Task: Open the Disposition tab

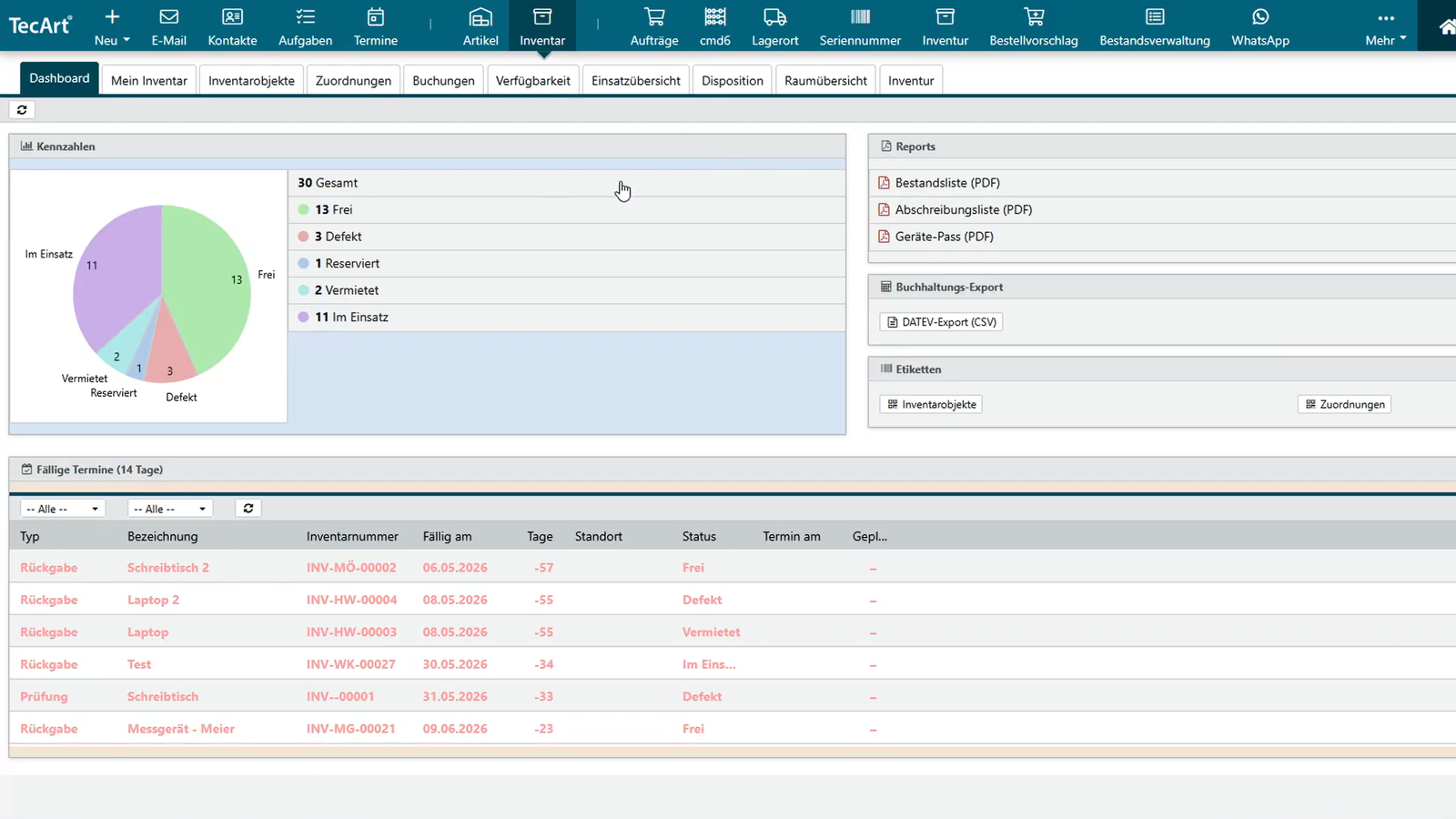Action: (733, 80)
